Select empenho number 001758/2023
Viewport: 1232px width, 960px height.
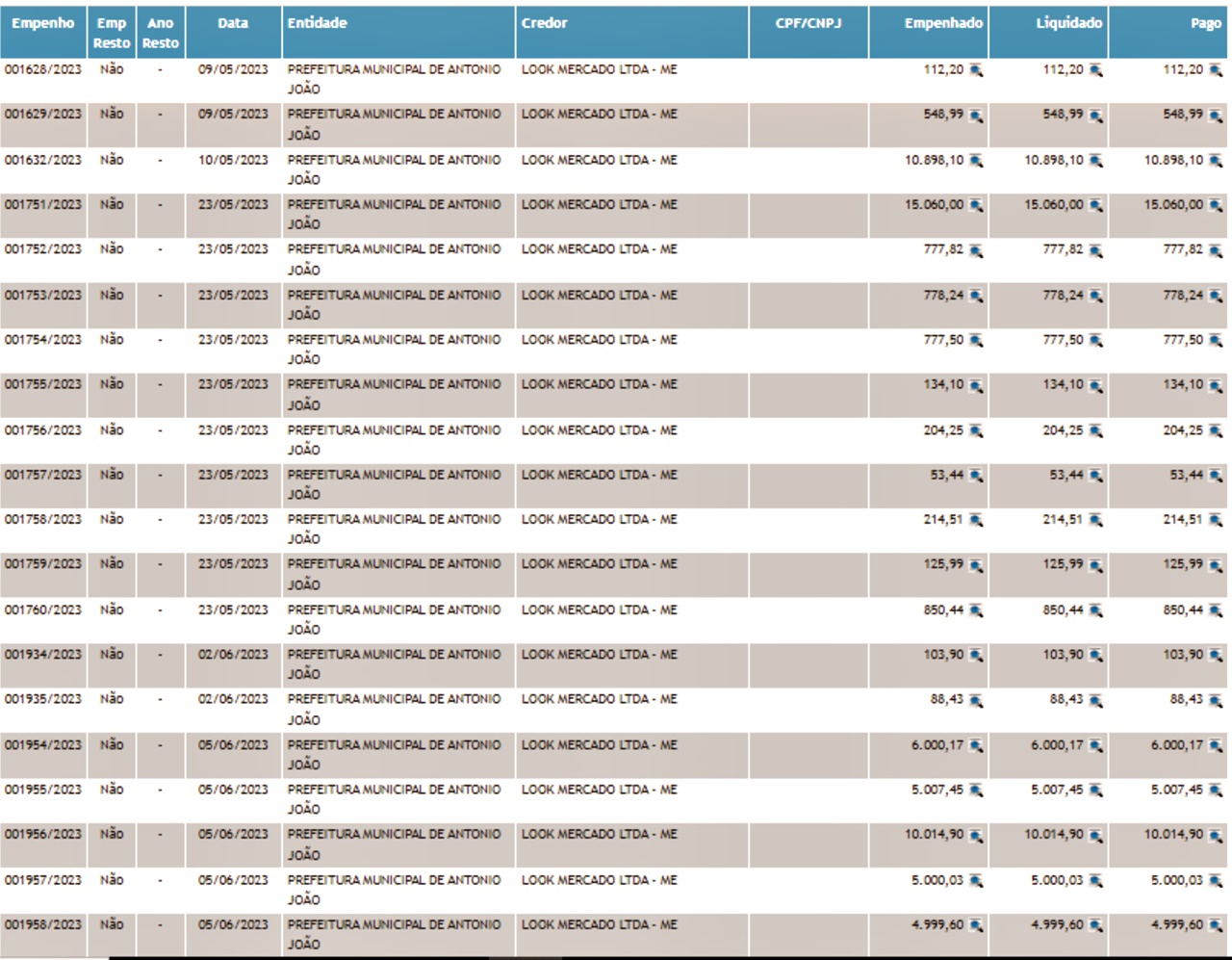[43, 519]
